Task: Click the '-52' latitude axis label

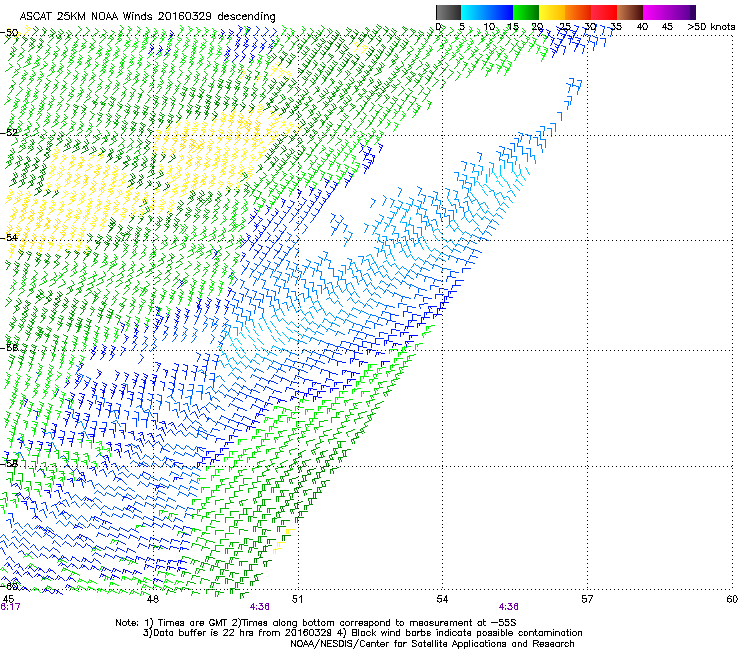Action: point(9,133)
